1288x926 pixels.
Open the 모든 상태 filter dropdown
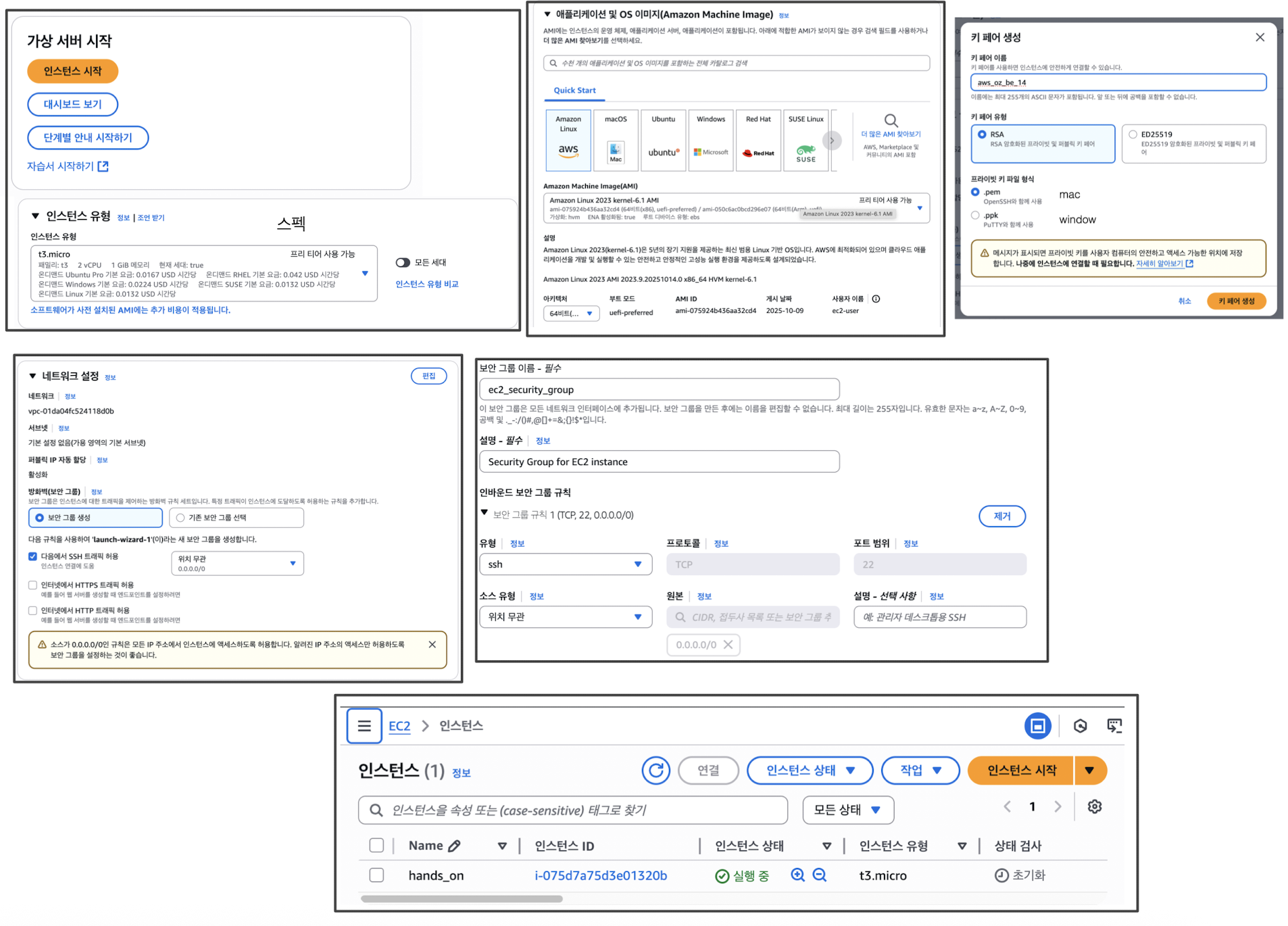click(x=848, y=810)
